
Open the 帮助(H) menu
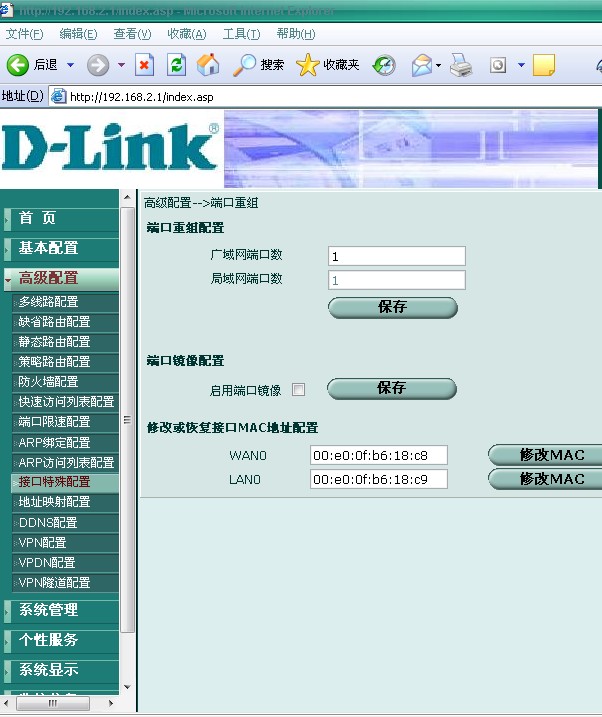coord(295,34)
